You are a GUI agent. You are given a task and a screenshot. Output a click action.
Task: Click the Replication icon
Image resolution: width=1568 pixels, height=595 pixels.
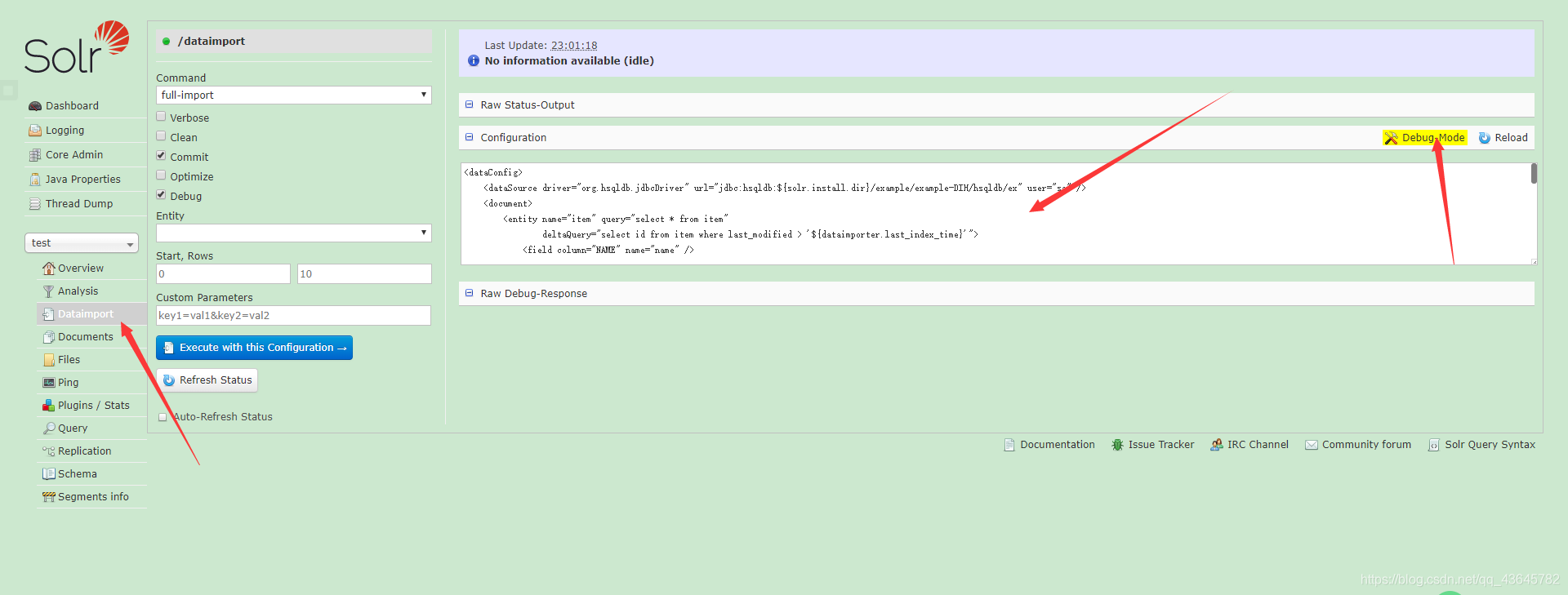(x=49, y=451)
